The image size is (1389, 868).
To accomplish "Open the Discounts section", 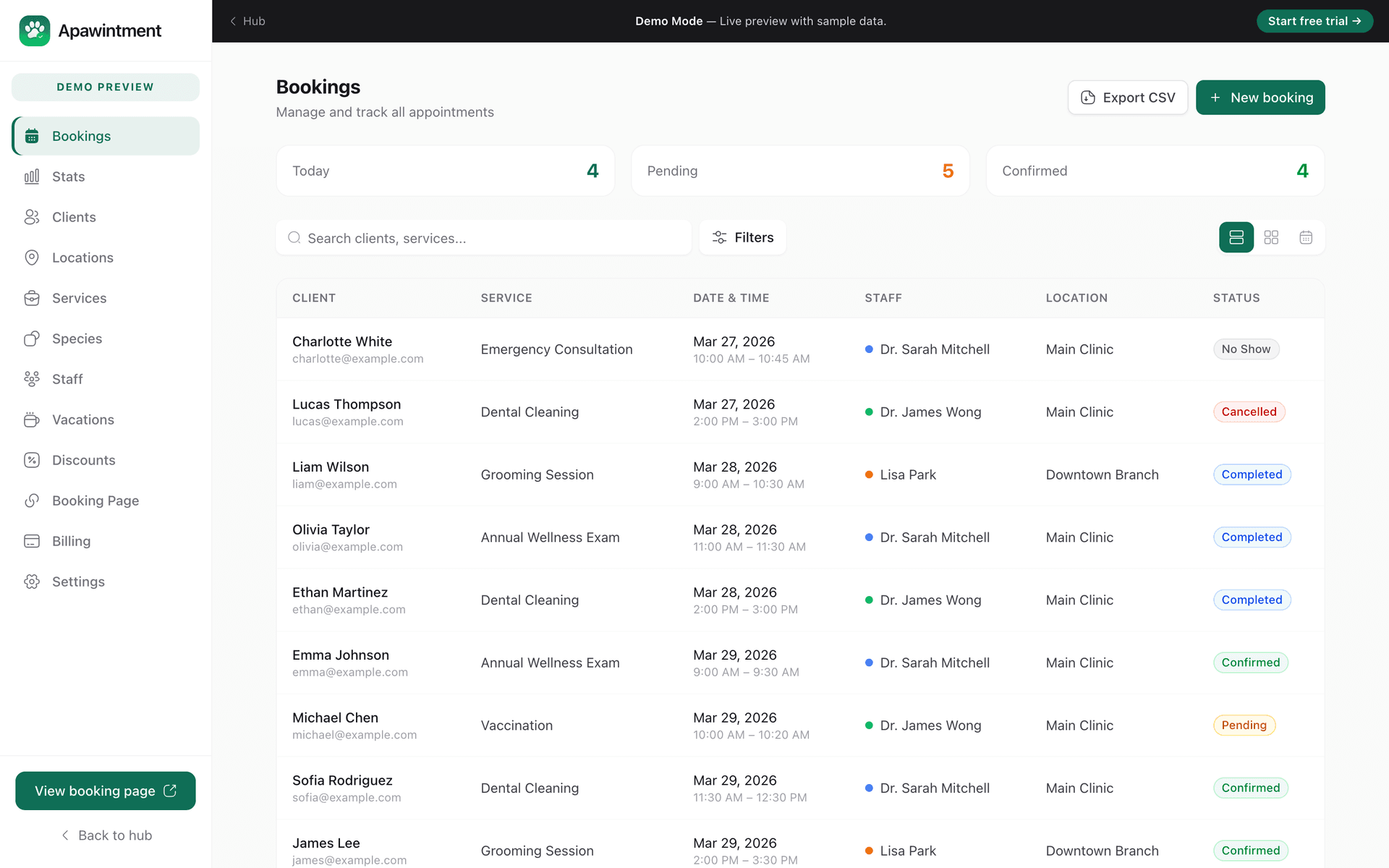I will click(83, 460).
